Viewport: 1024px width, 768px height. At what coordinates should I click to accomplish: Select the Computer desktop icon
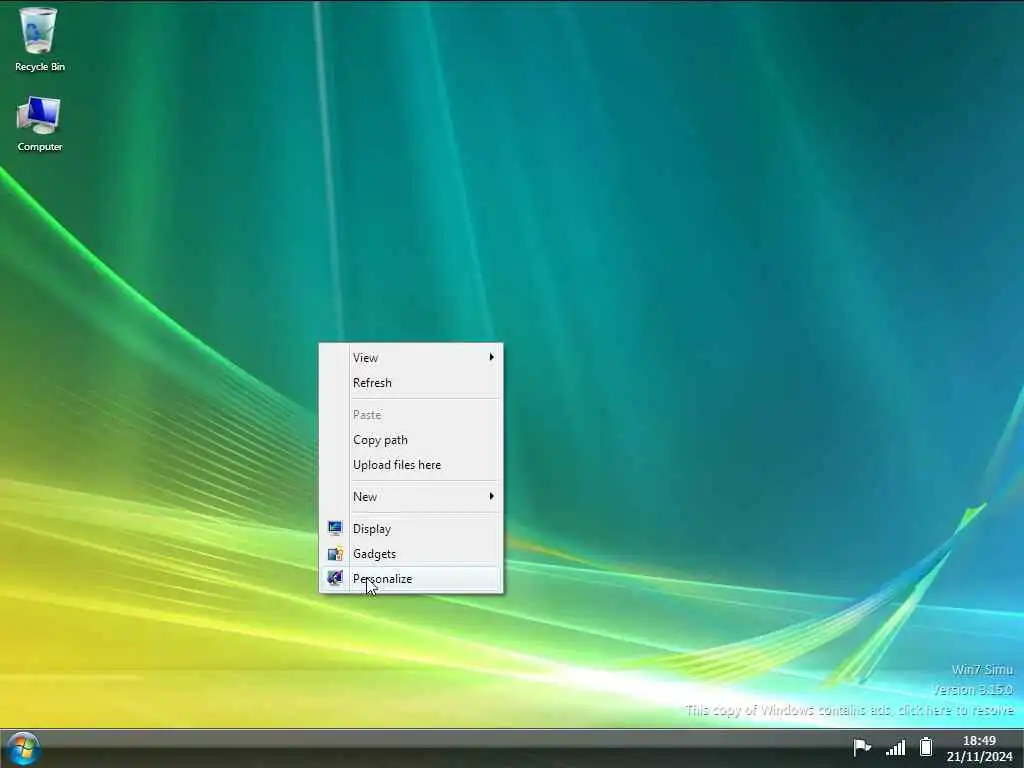click(39, 124)
